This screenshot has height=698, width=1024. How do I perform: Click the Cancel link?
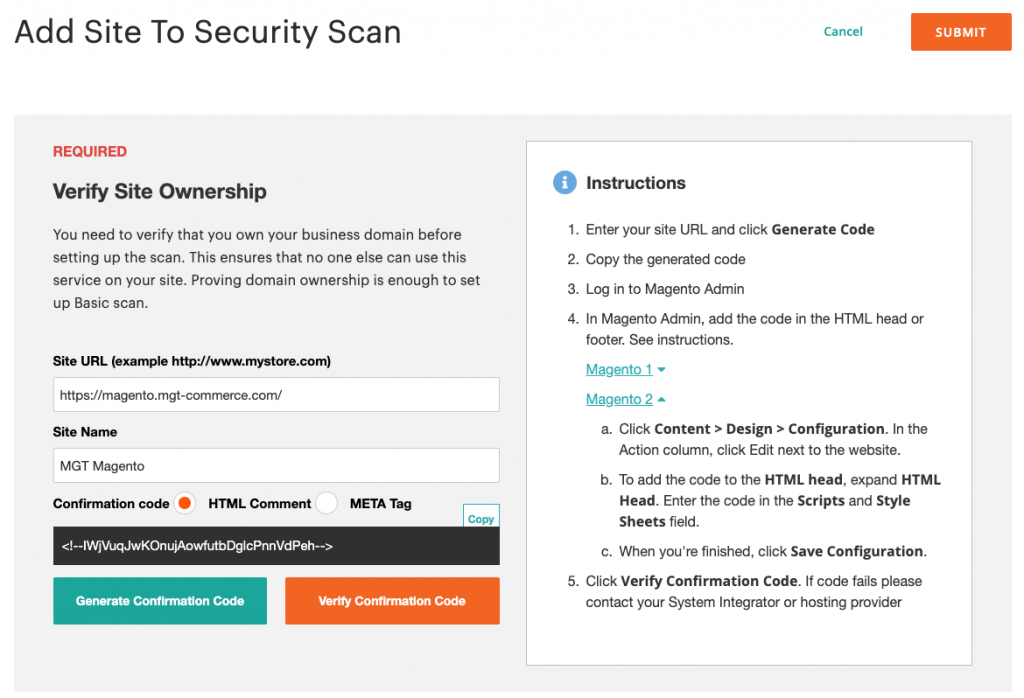(843, 32)
